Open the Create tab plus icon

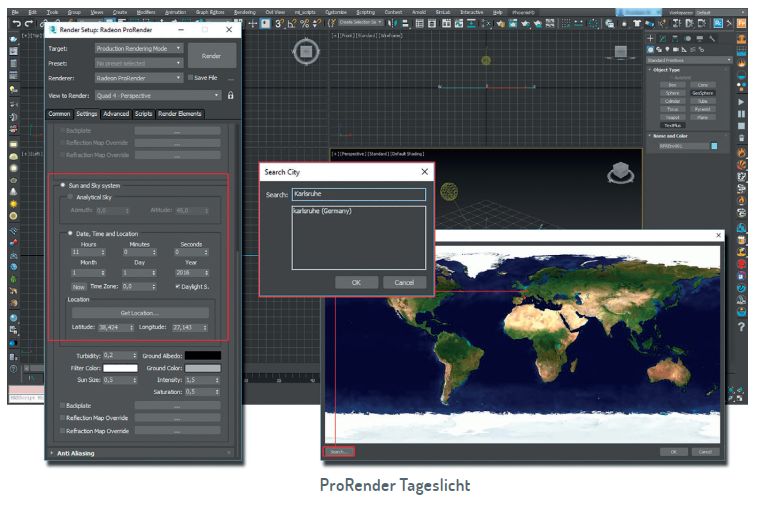pos(650,38)
